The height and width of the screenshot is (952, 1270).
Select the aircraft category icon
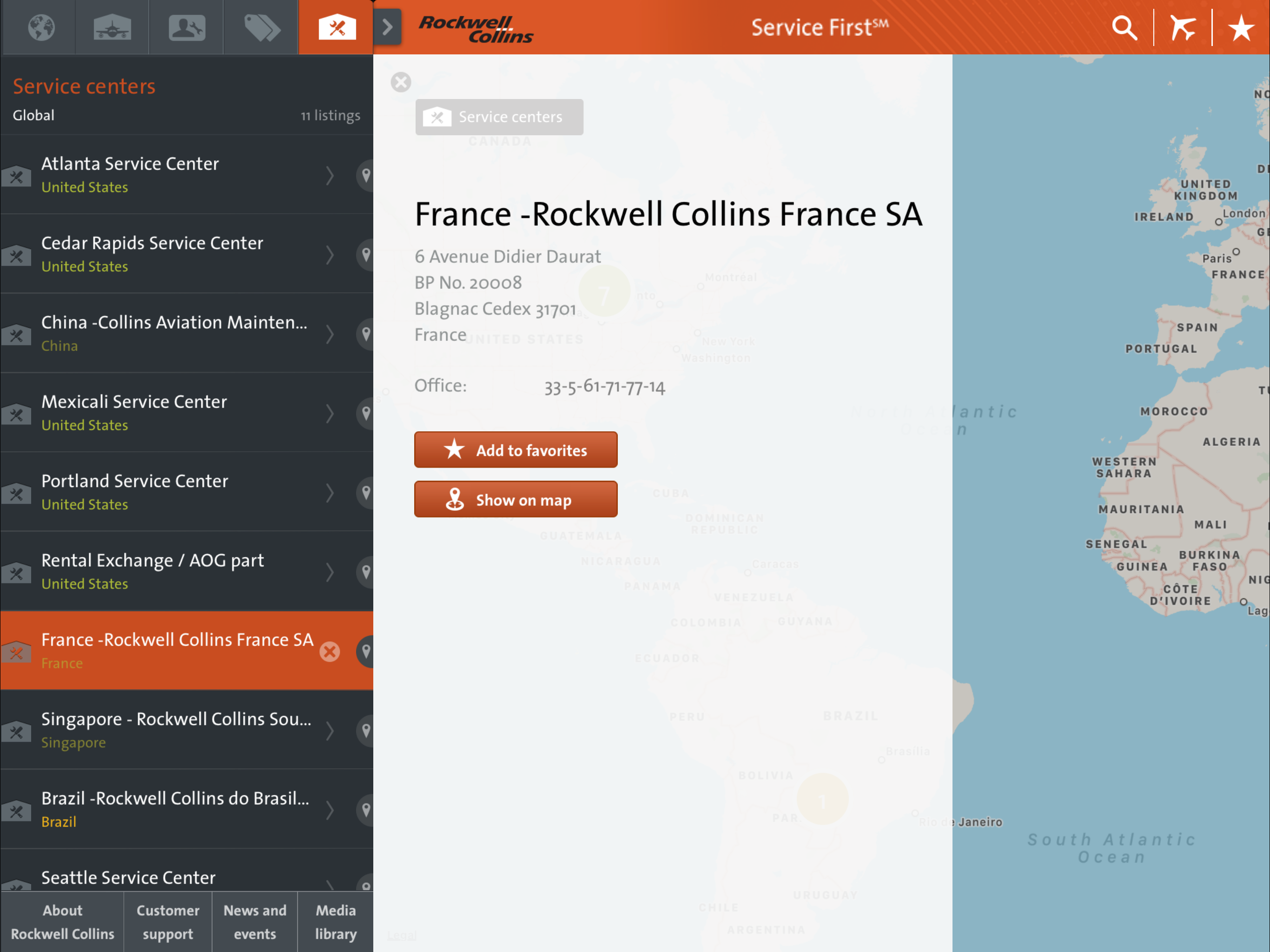click(x=112, y=27)
